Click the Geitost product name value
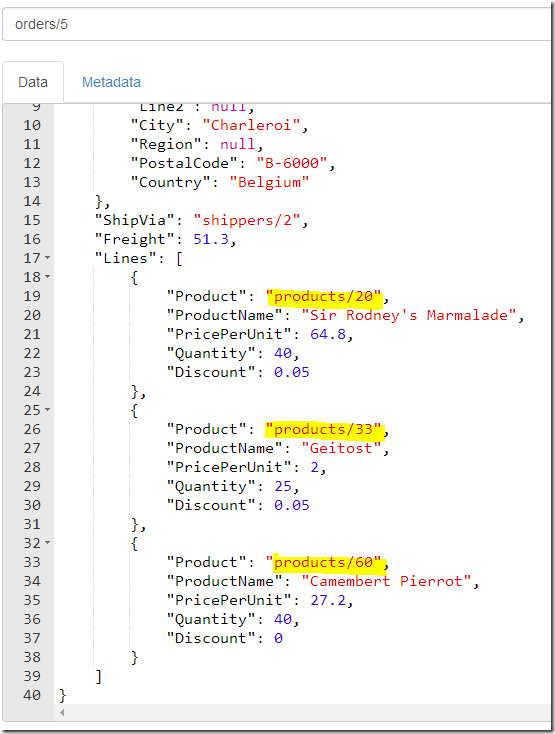The height and width of the screenshot is (734, 555). (341, 448)
